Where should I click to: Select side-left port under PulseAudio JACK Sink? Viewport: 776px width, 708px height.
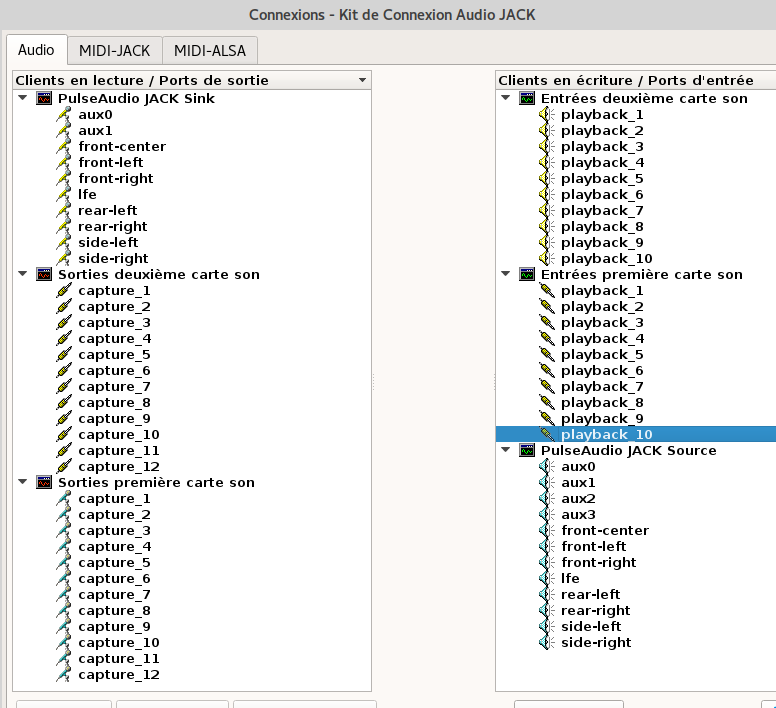(x=108, y=242)
